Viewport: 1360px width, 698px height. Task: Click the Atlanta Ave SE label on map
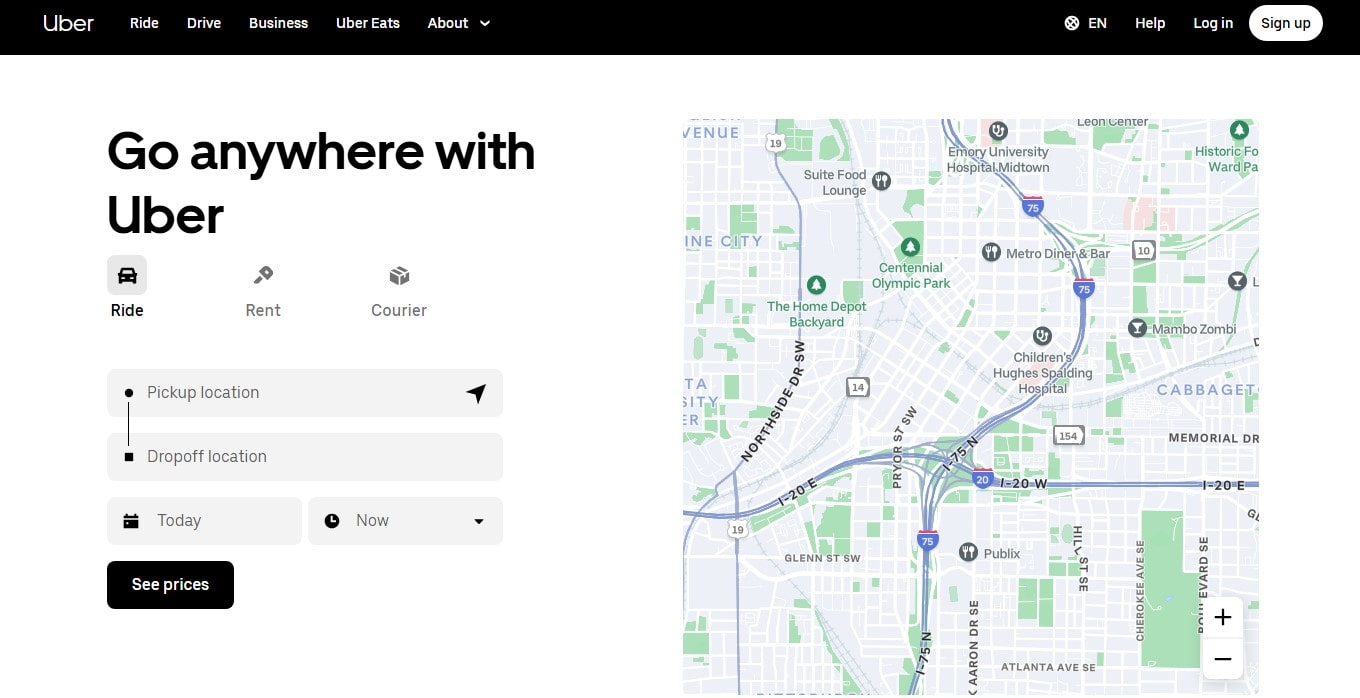pos(1048,667)
